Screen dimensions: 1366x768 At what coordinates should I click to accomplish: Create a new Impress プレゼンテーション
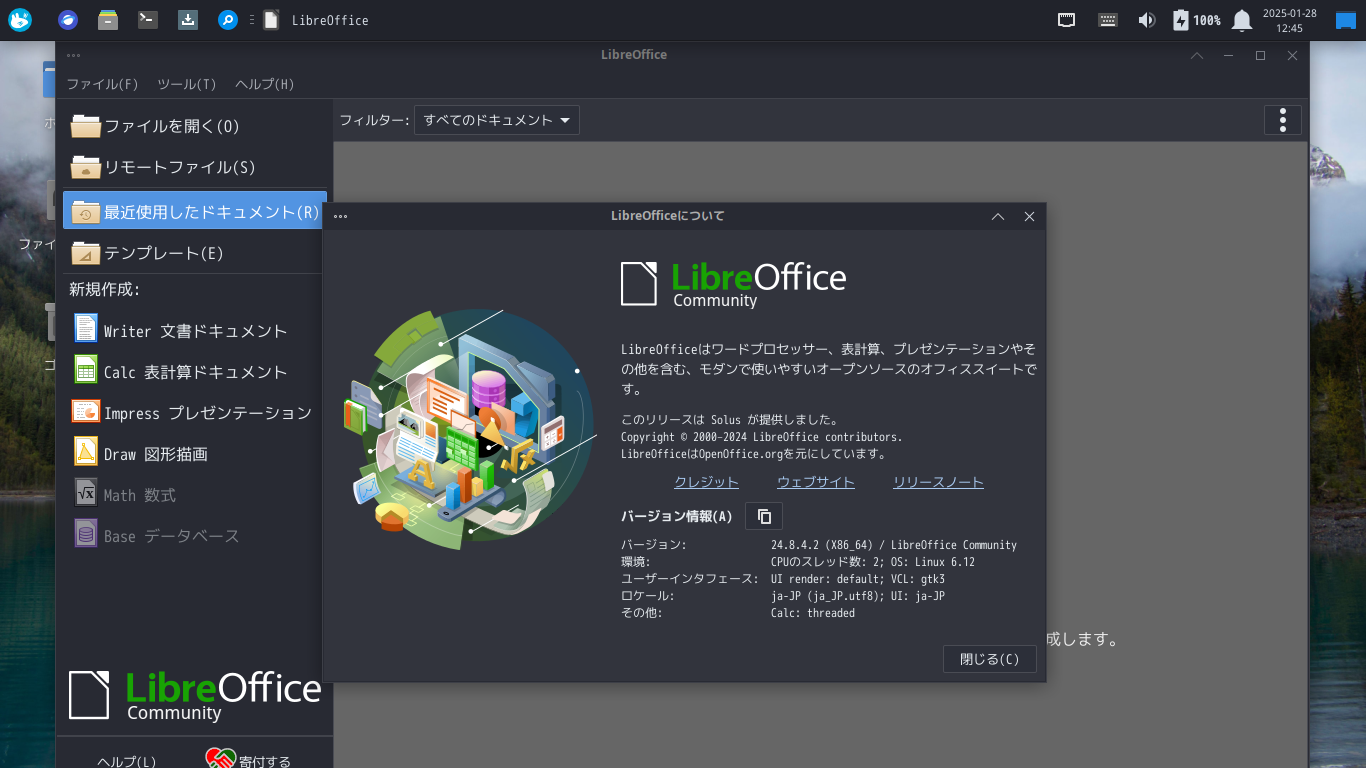pyautogui.click(x=194, y=412)
